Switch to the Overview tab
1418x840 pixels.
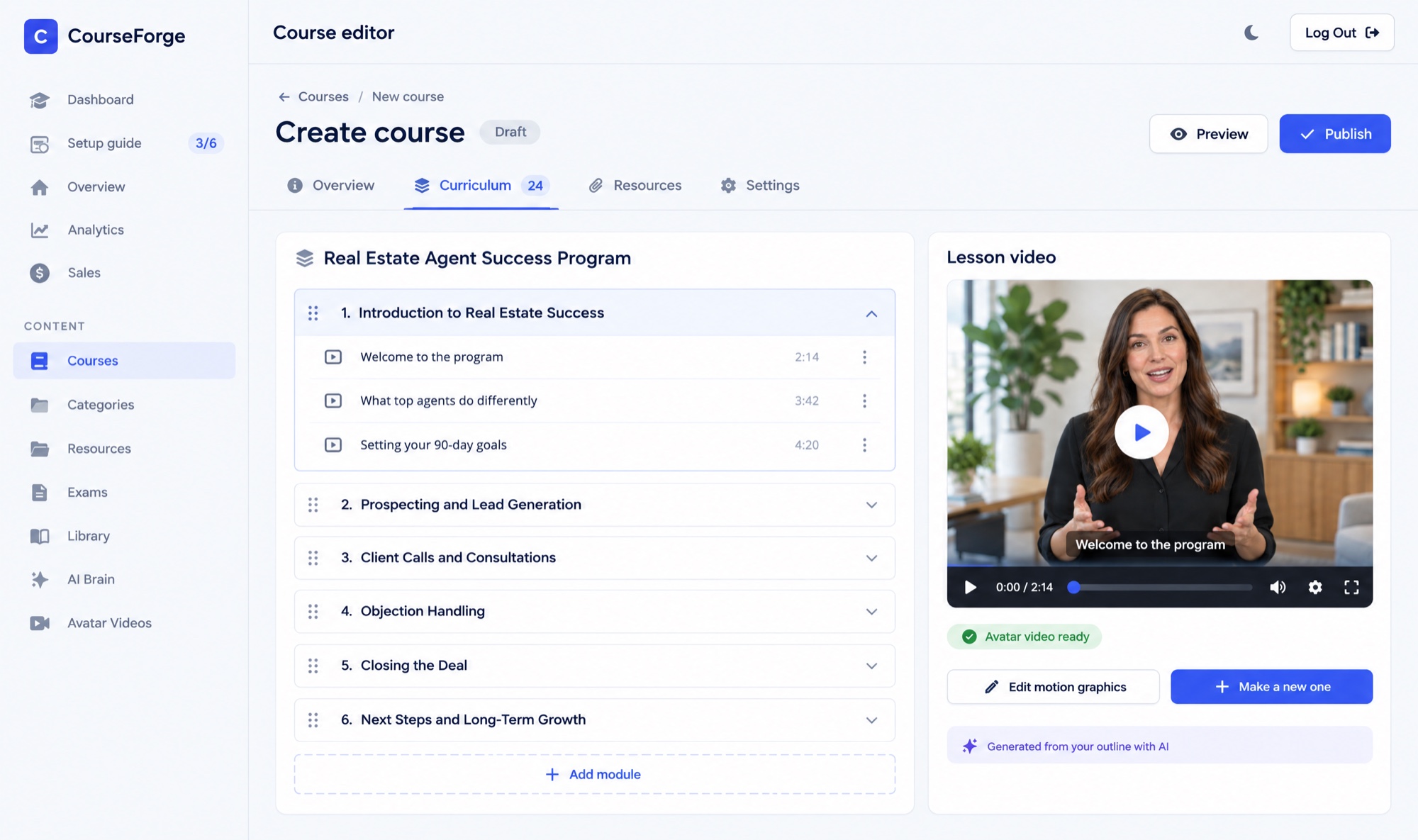[x=330, y=186]
